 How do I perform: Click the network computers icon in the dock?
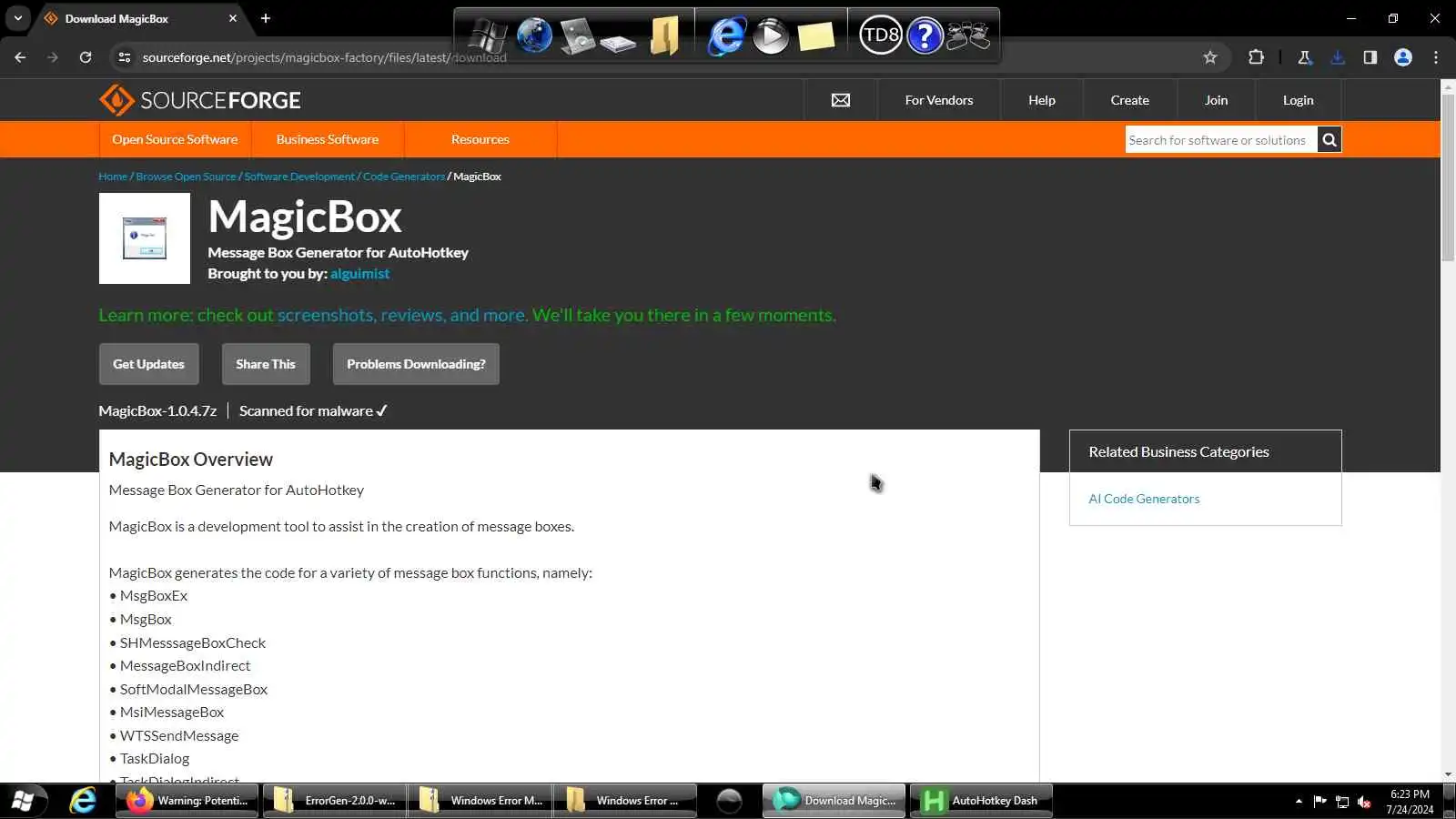[968, 35]
